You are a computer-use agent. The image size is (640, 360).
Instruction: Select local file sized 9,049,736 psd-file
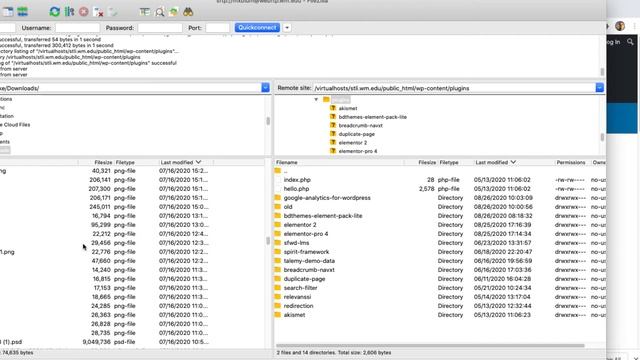132,342
